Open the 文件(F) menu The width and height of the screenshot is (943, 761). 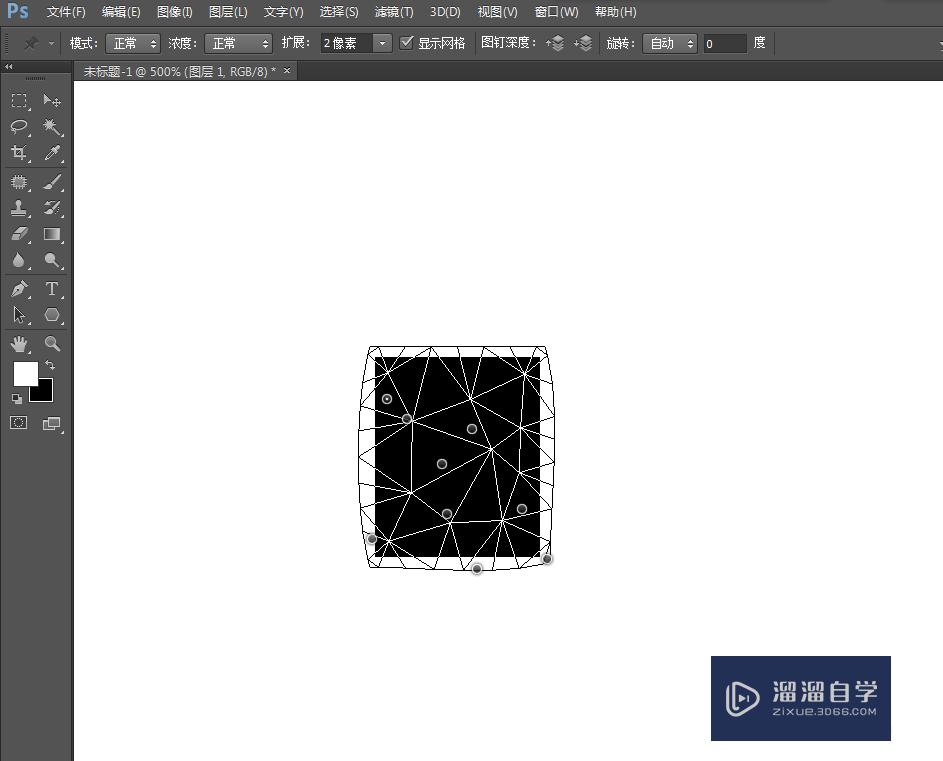(66, 12)
